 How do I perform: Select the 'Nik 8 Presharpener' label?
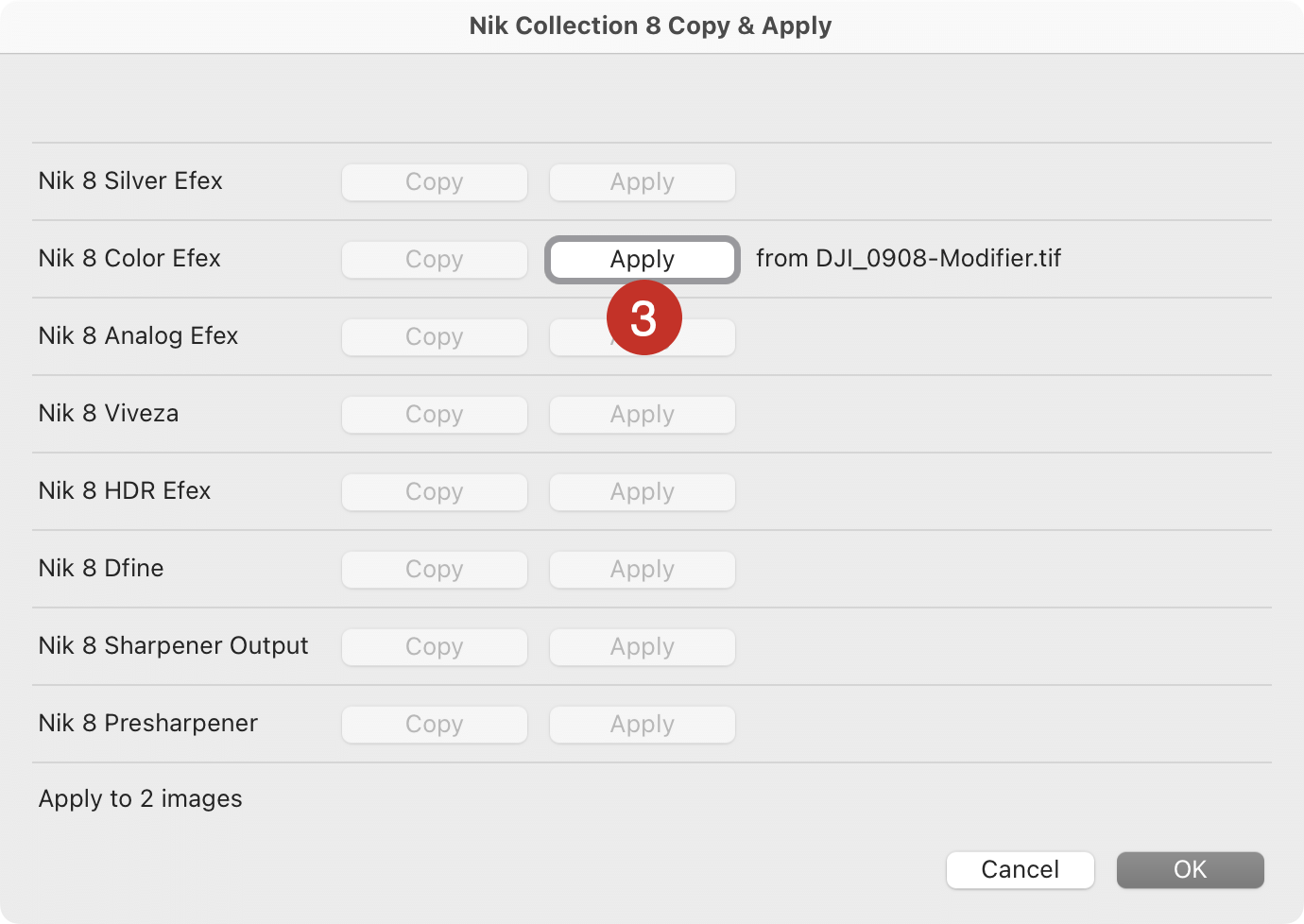pos(148,723)
